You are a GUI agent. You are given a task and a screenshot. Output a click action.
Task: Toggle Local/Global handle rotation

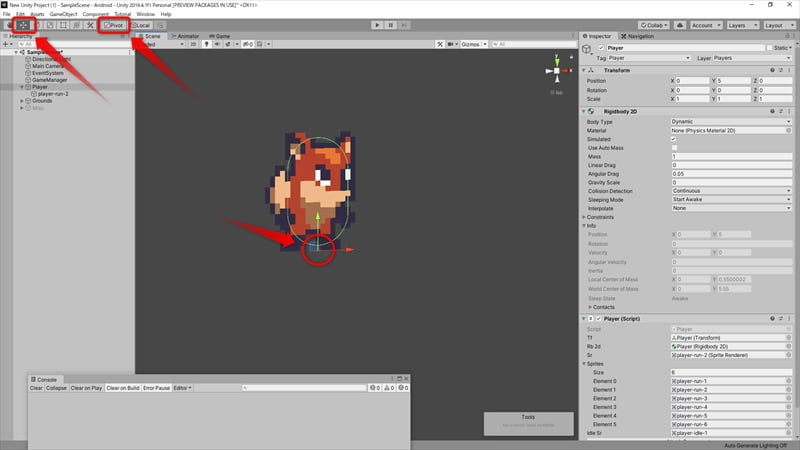(x=141, y=25)
